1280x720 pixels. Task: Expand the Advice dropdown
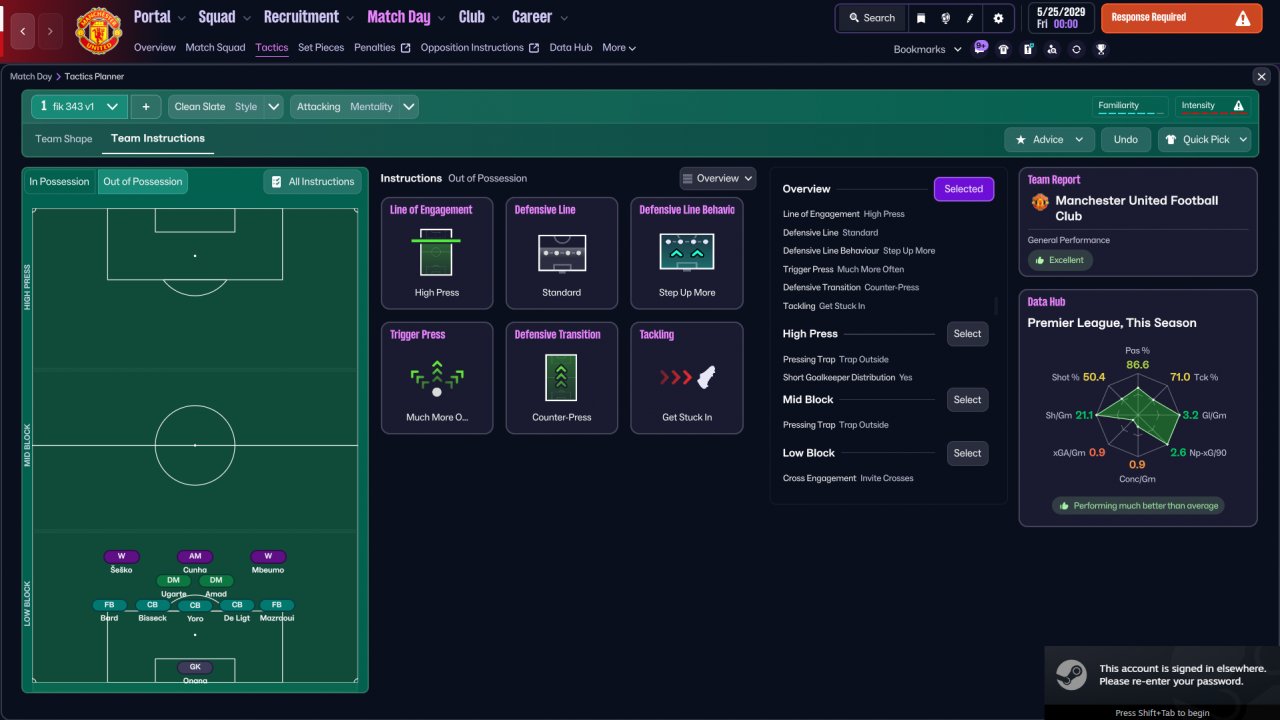[1049, 140]
